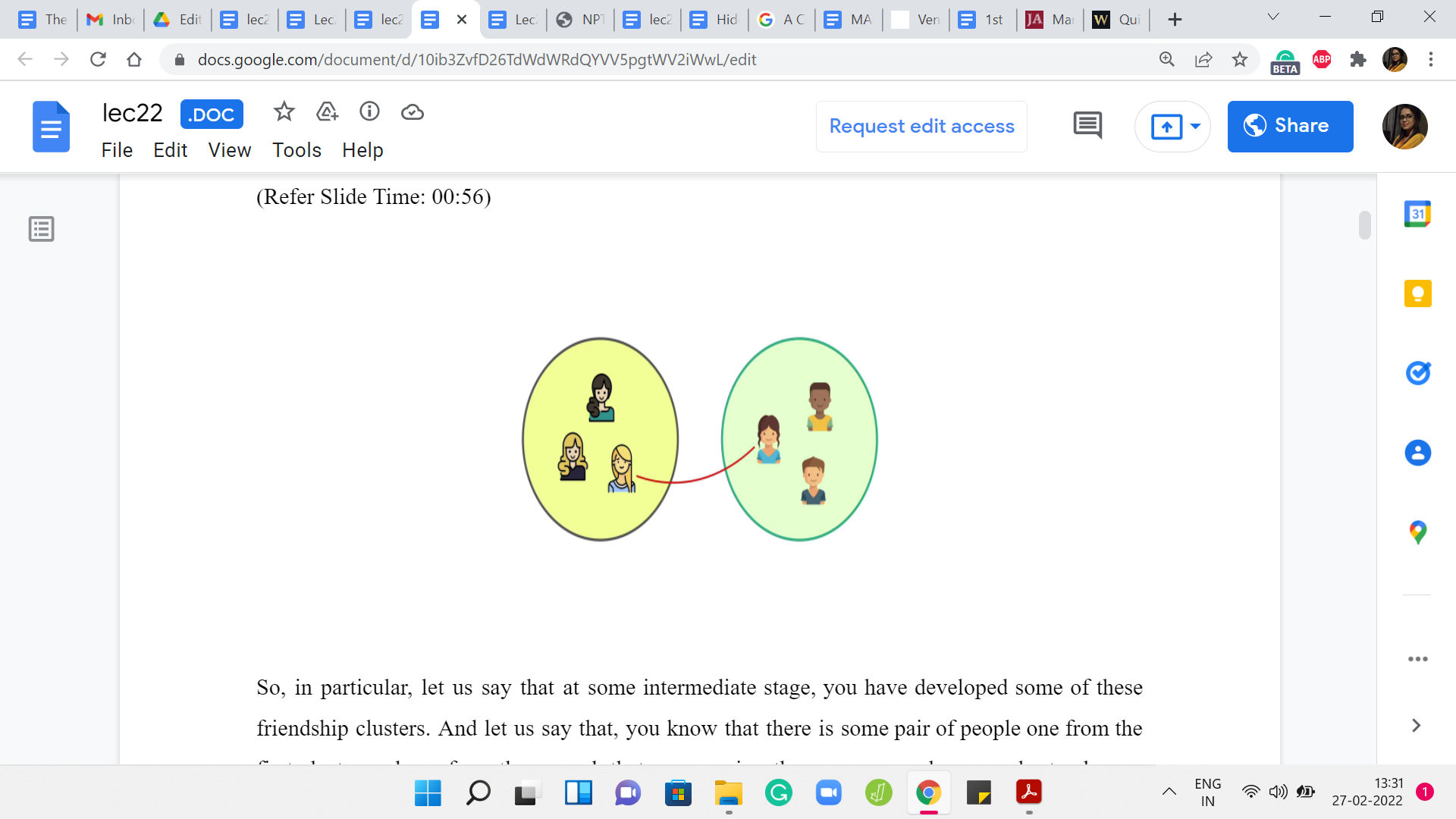The image size is (1456, 819).
Task: Expand the tab search dropdown arrow
Action: (1273, 17)
